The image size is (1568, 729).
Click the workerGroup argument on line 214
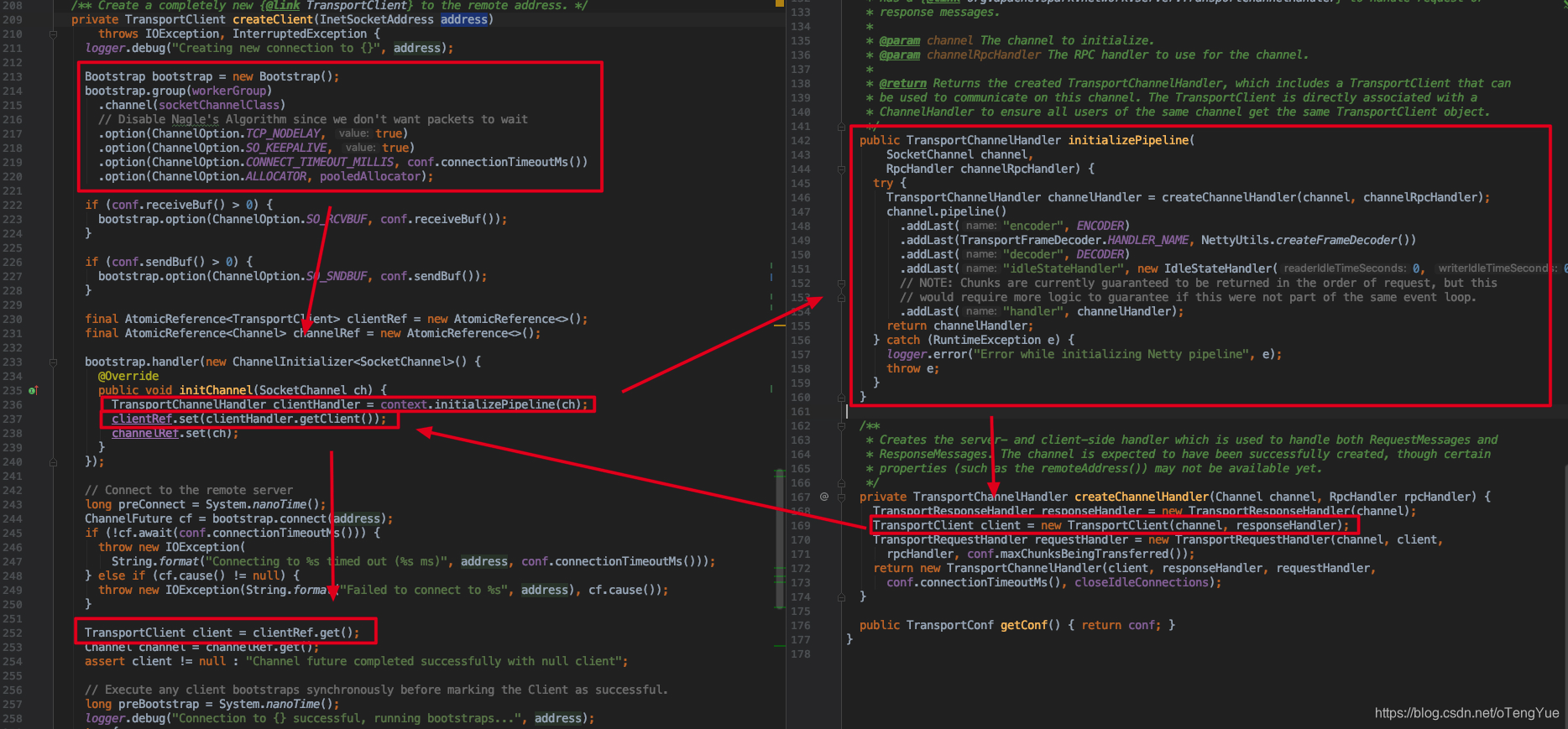229,91
